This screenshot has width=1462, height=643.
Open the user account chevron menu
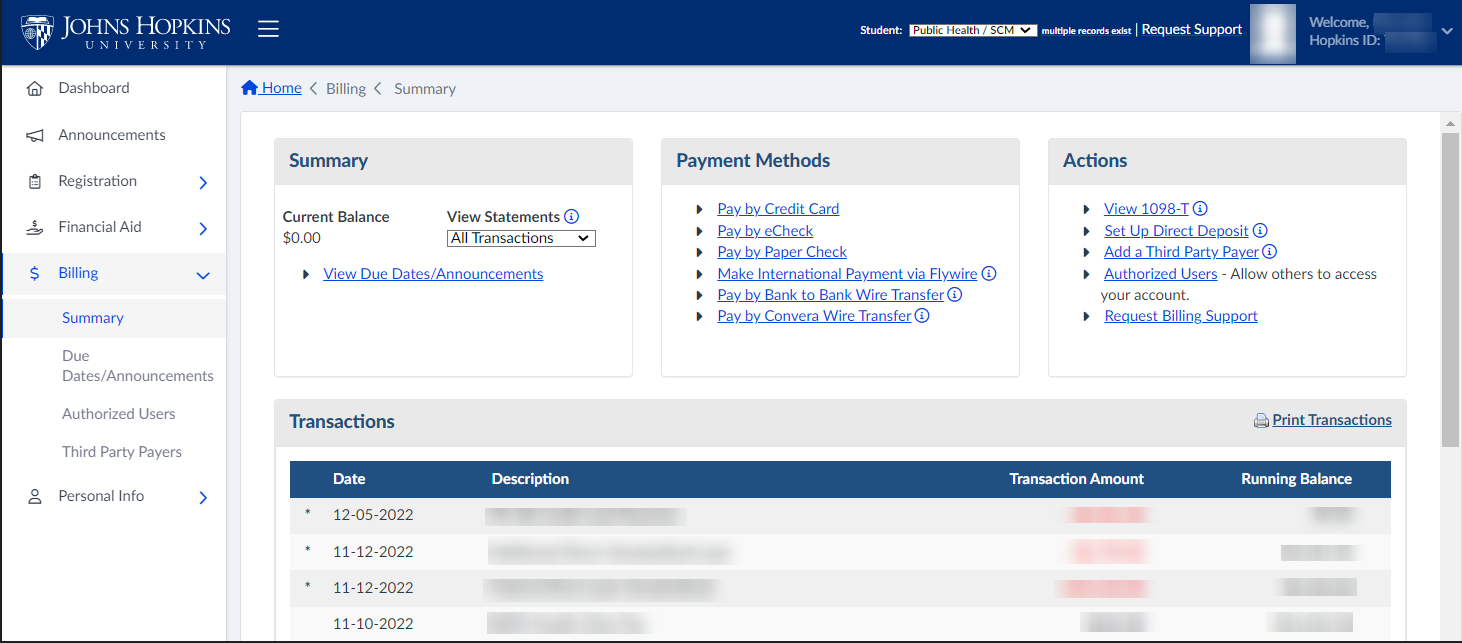pyautogui.click(x=1447, y=31)
